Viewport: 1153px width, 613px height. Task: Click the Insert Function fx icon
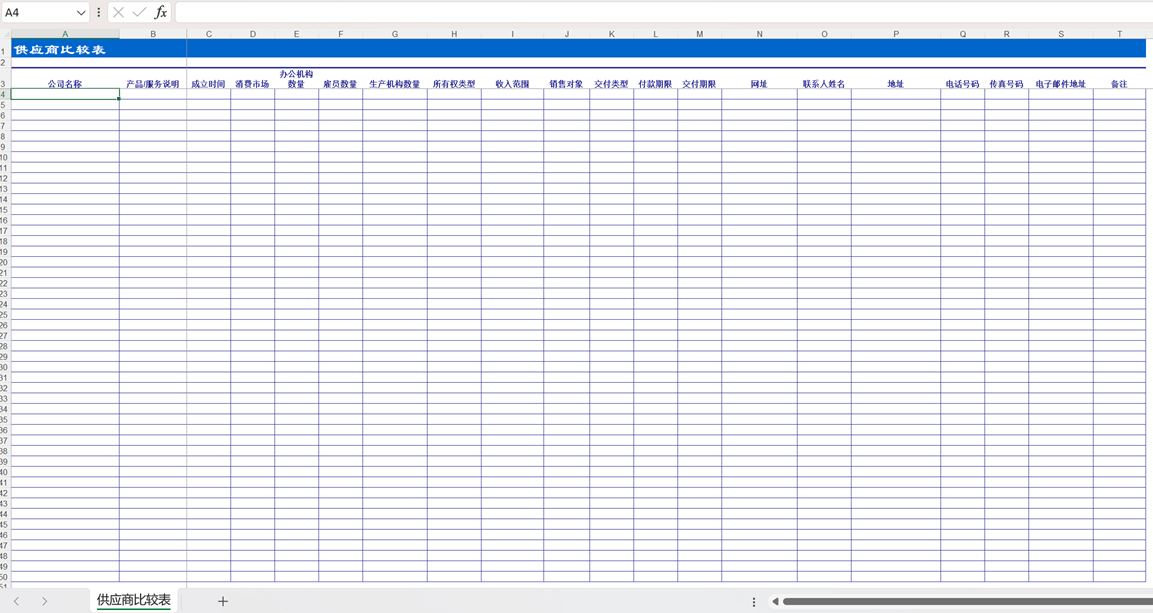[x=160, y=13]
